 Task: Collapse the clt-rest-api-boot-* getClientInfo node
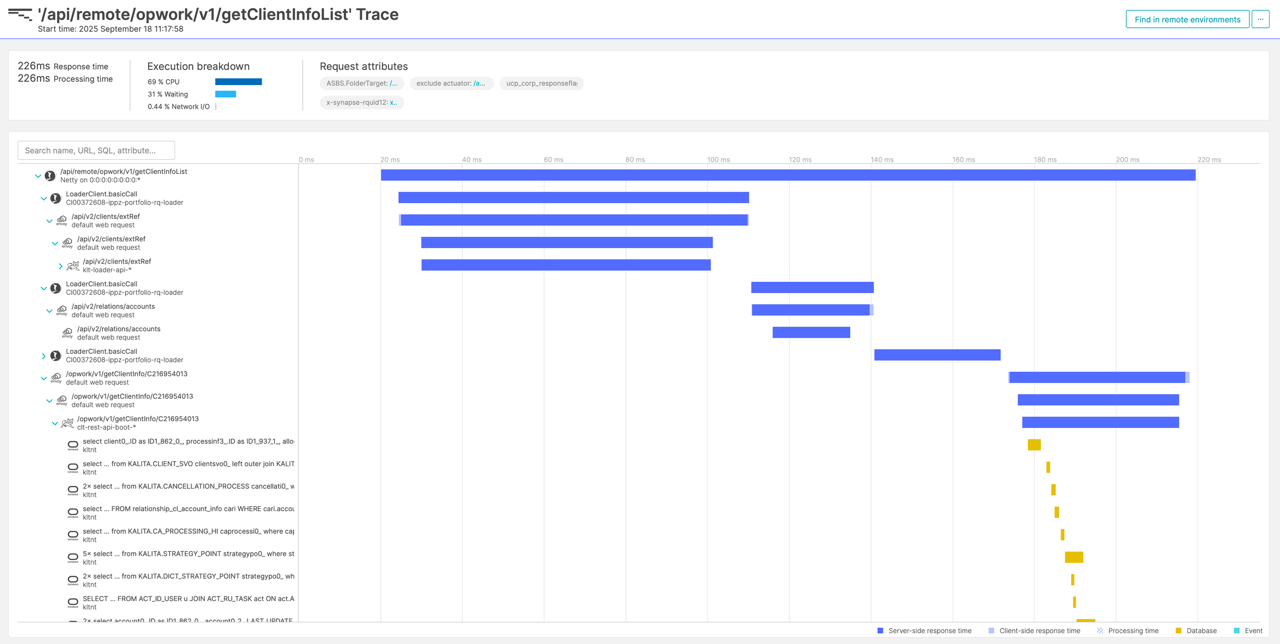[x=55, y=423]
